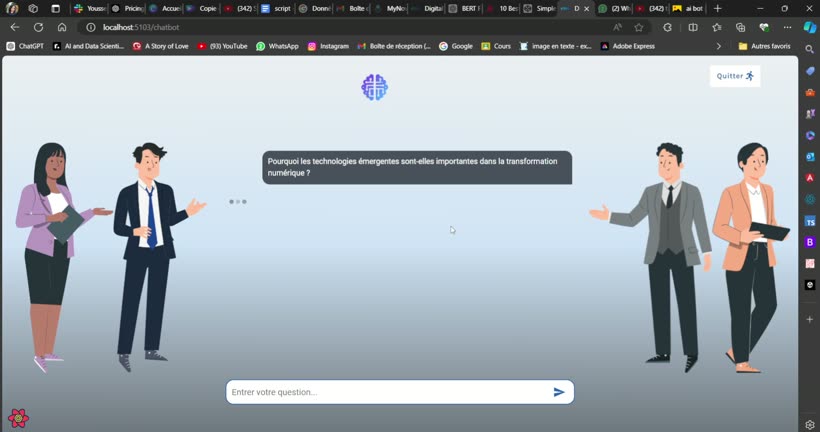The width and height of the screenshot is (820, 432).
Task: Click the user question message bubble
Action: pyautogui.click(x=417, y=167)
